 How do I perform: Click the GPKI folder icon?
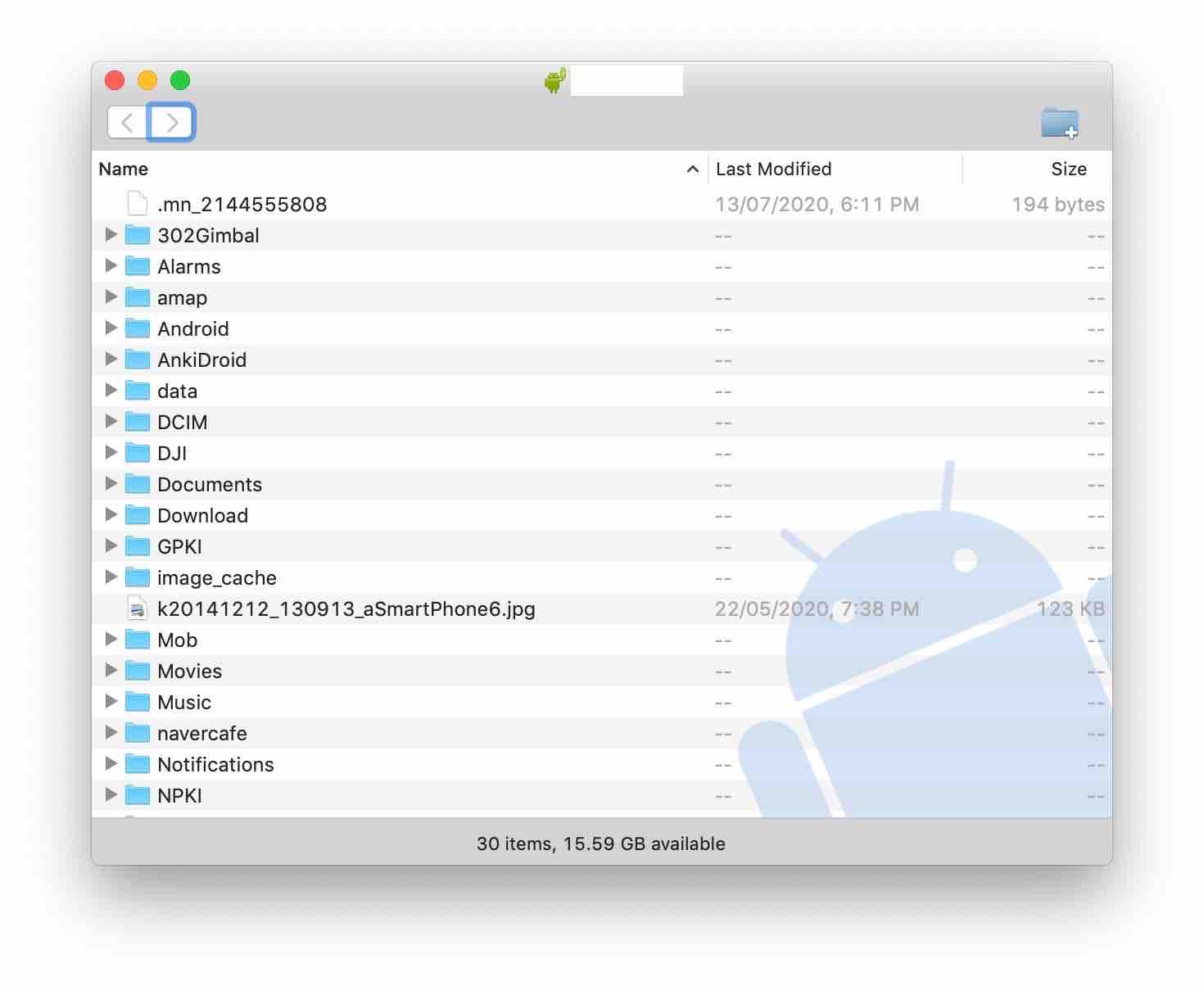coord(138,546)
